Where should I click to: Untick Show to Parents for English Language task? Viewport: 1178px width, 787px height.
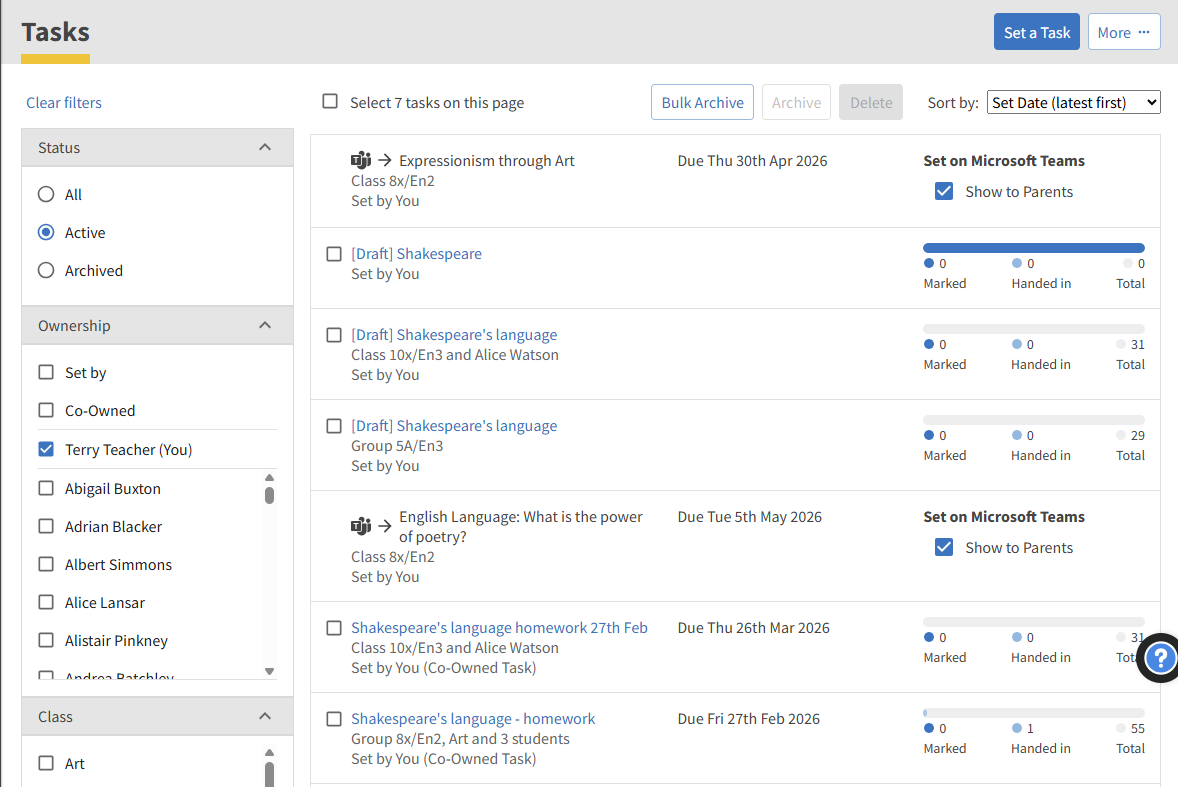tap(944, 547)
